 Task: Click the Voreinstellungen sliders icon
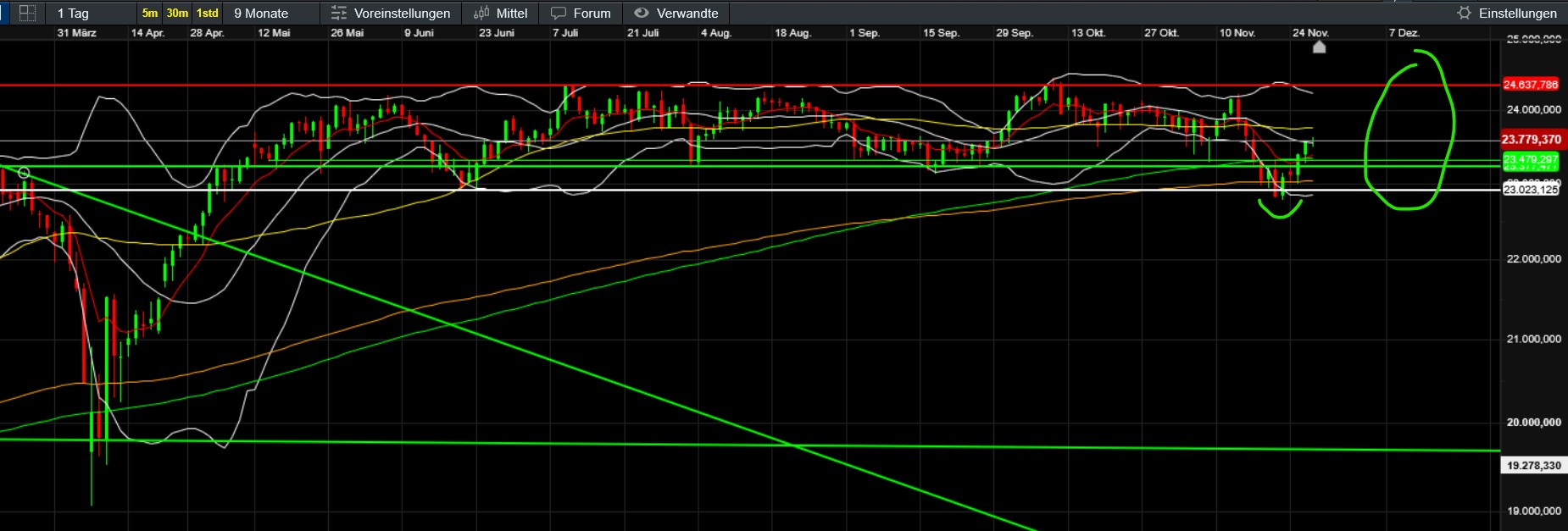339,13
